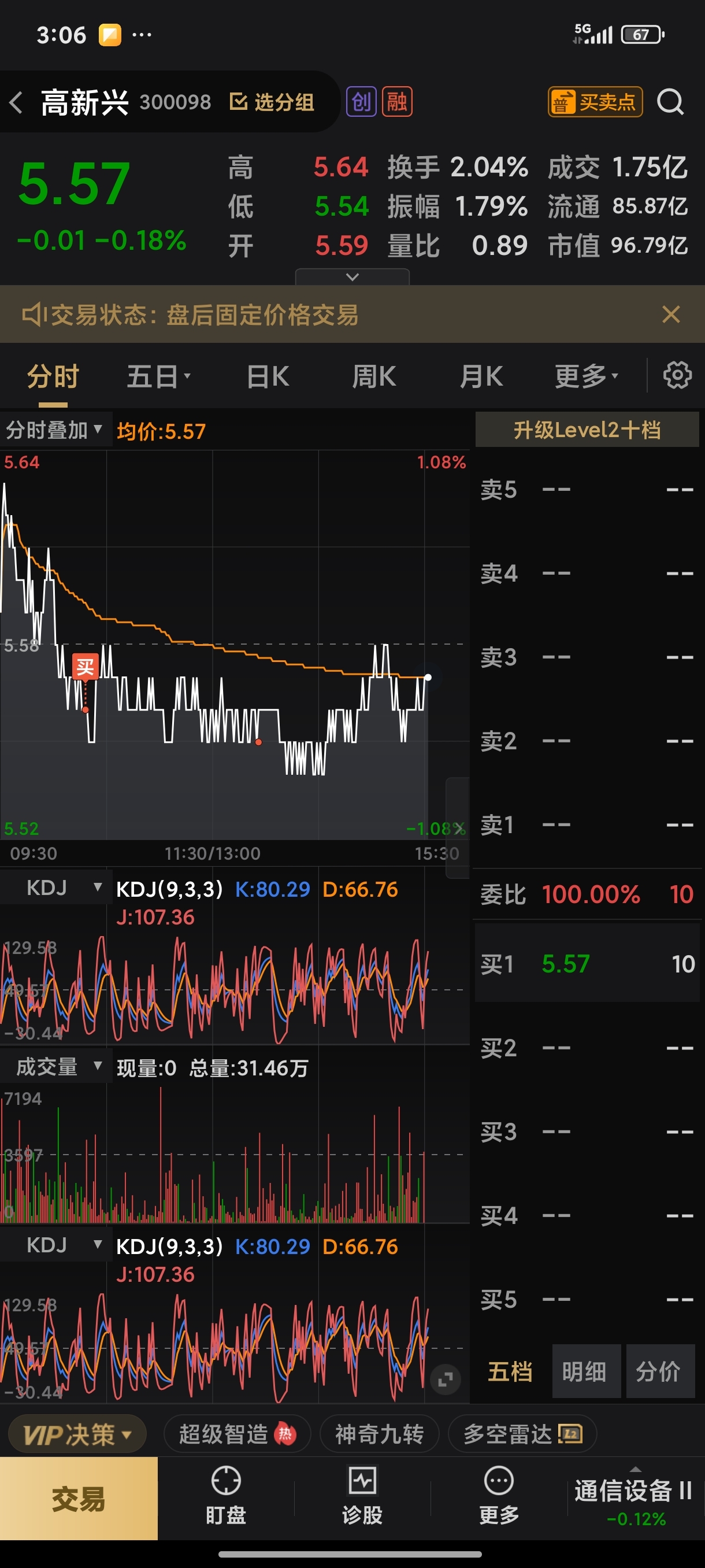The height and width of the screenshot is (1568, 705).
Task: Tap the collapse handle beside the intraday chart
Action: [x=457, y=827]
